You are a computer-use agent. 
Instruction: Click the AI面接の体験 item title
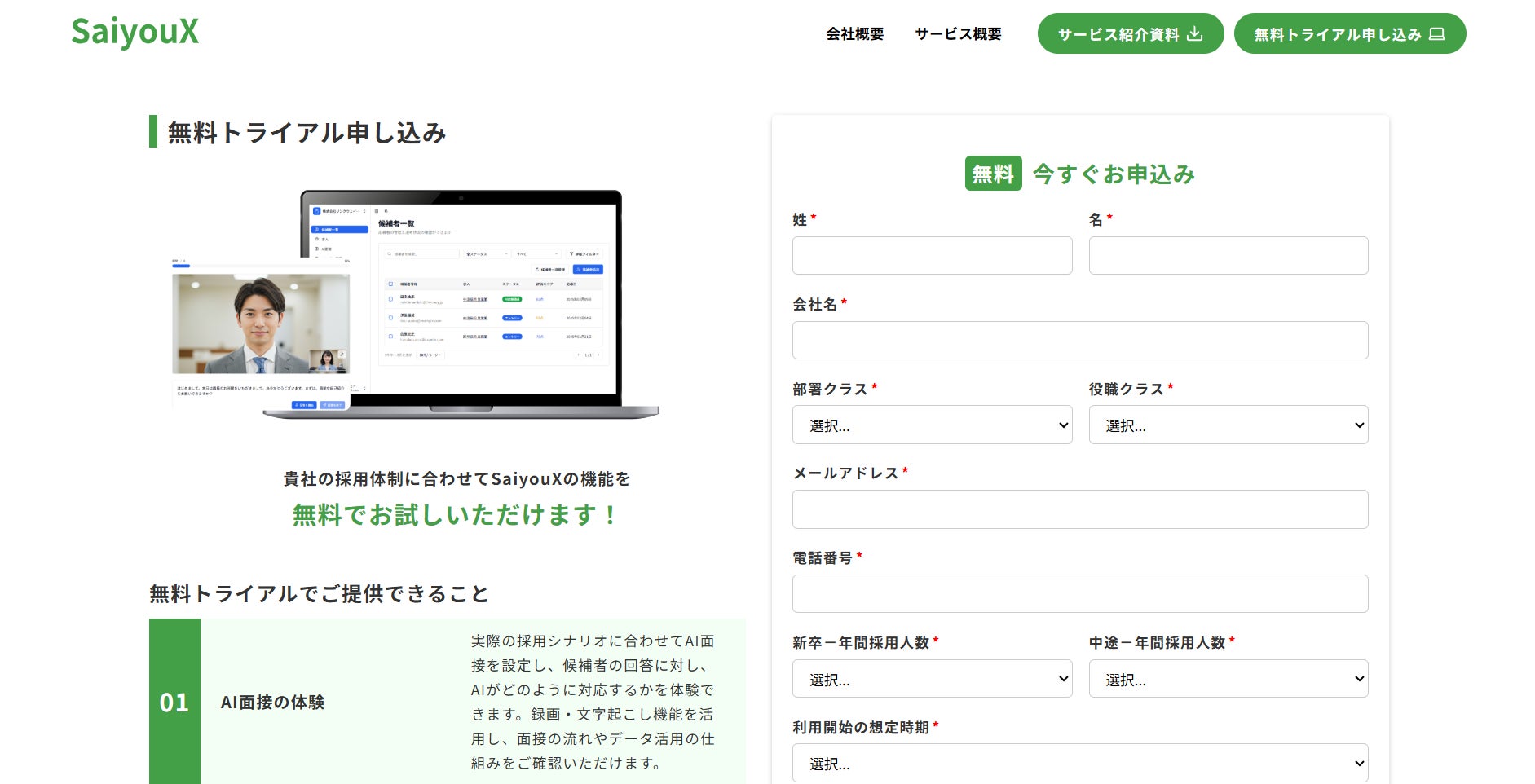pyautogui.click(x=272, y=703)
